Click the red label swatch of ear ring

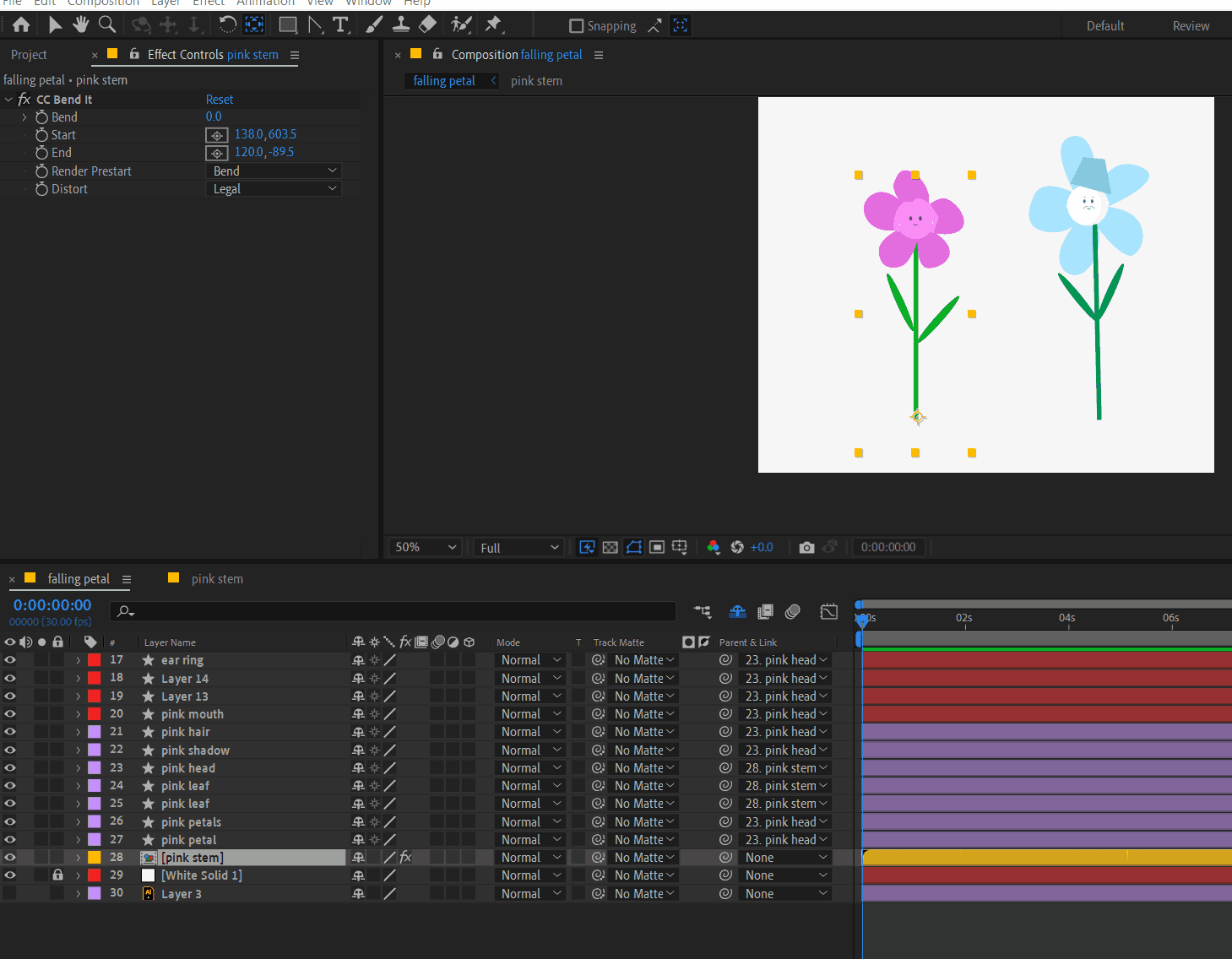[x=95, y=660]
